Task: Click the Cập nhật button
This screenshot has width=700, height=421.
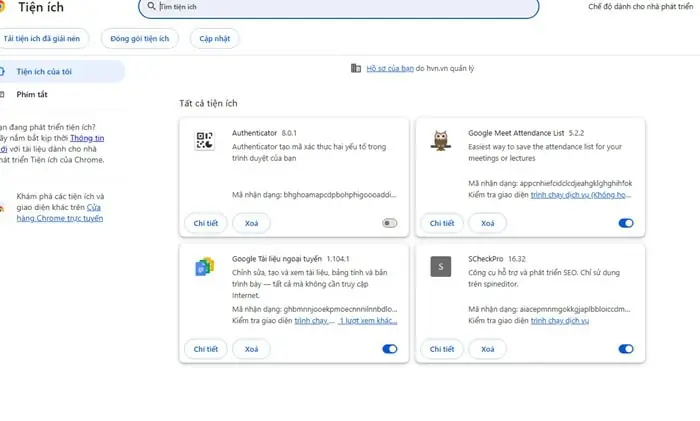Action: 215,38
